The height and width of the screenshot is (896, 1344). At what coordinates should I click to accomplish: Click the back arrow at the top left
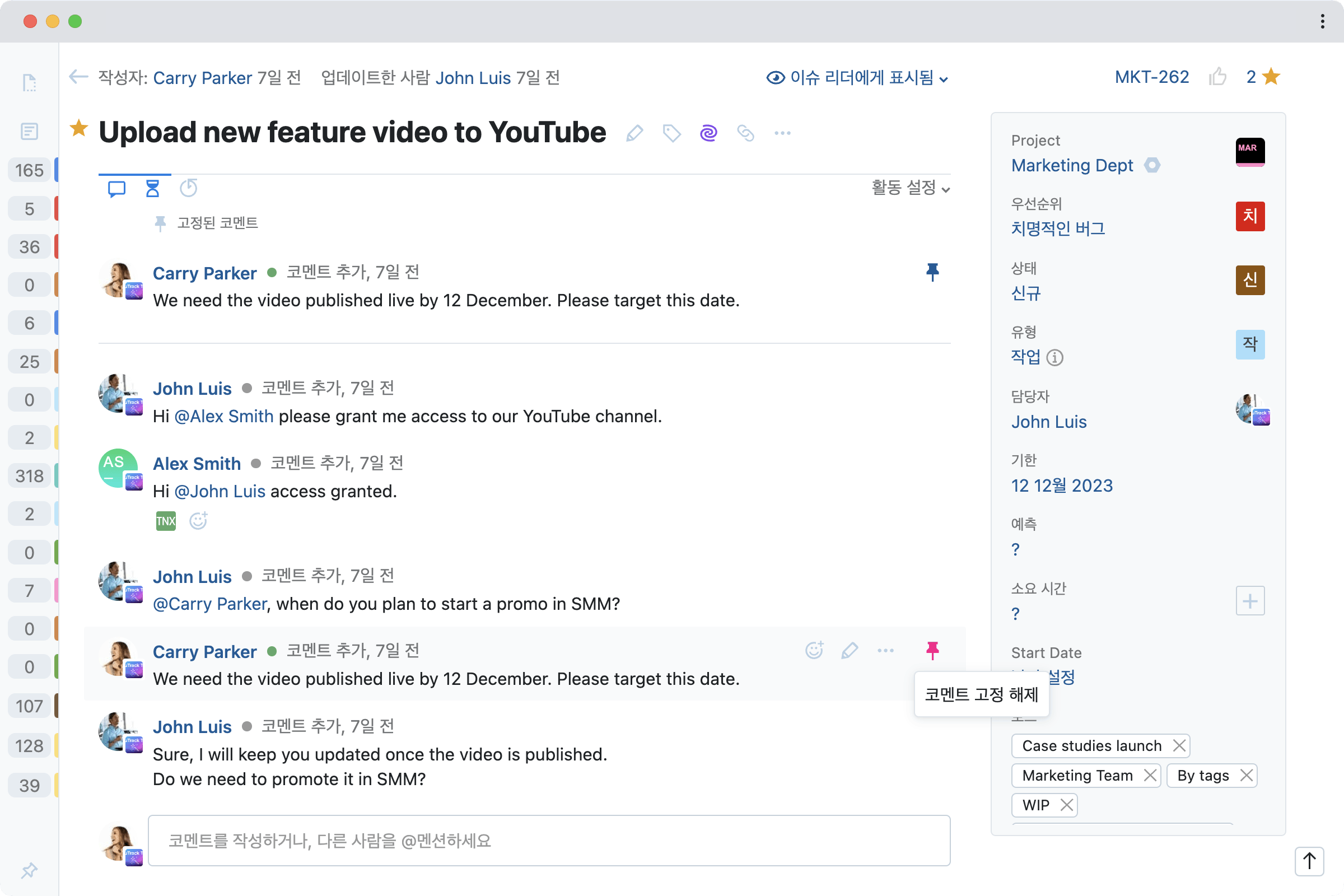78,77
